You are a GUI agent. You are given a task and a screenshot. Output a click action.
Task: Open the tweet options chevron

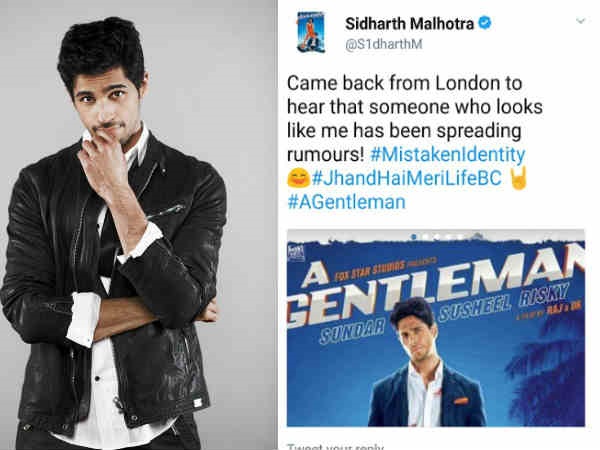580,21
